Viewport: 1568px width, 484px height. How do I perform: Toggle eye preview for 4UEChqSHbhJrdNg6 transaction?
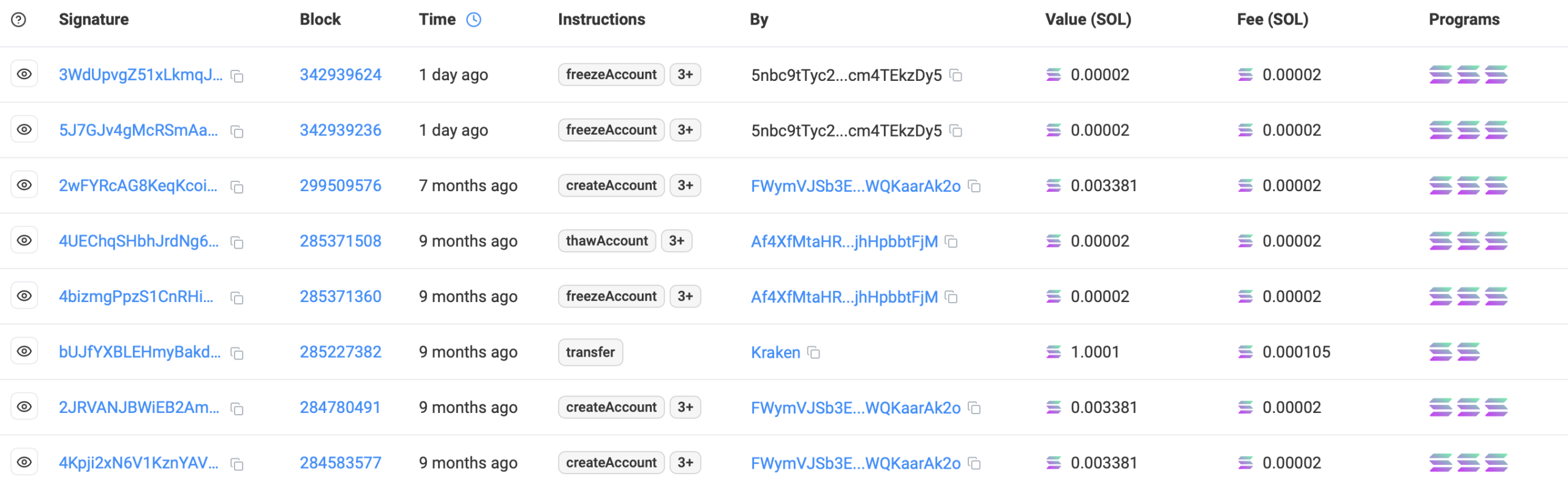point(24,241)
